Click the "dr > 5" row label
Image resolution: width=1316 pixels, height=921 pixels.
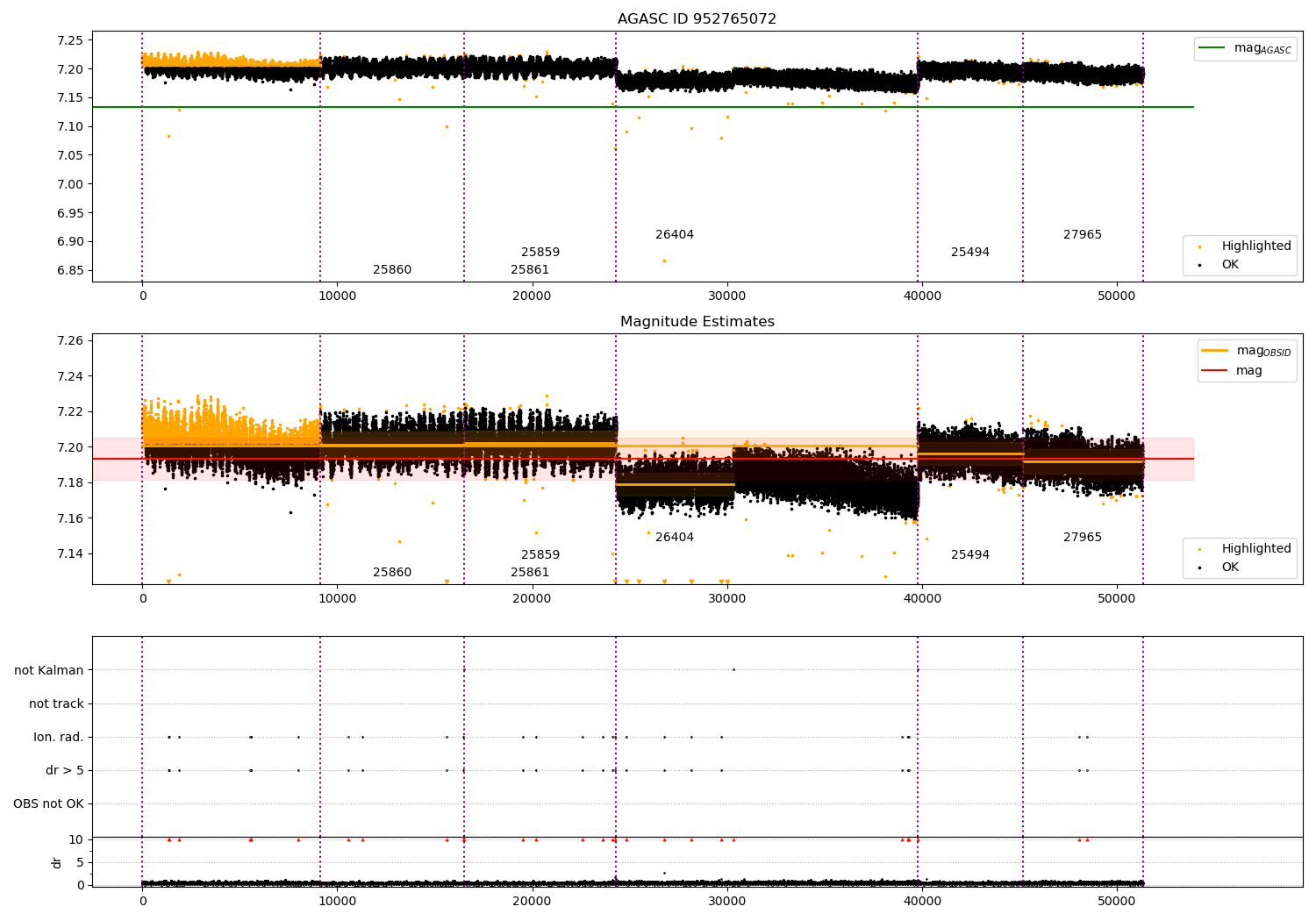65,770
